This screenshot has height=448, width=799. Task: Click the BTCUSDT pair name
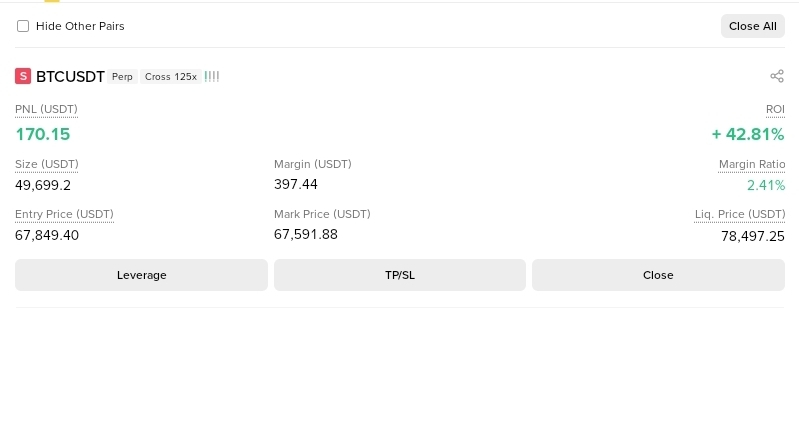70,76
